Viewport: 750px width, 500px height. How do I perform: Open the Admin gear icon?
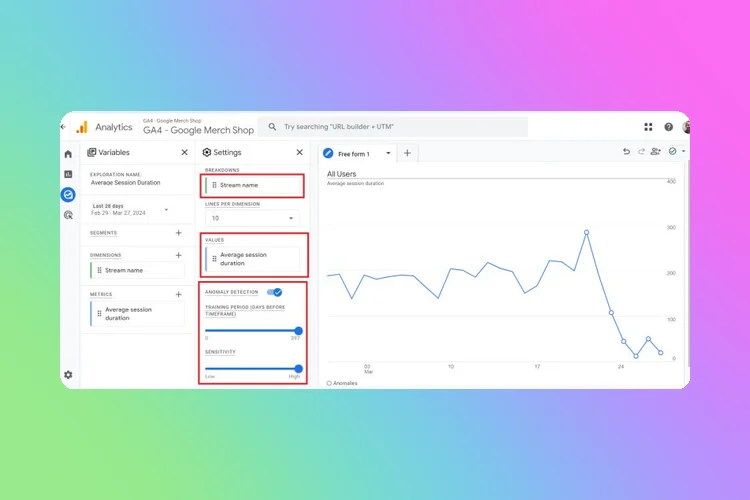point(68,375)
